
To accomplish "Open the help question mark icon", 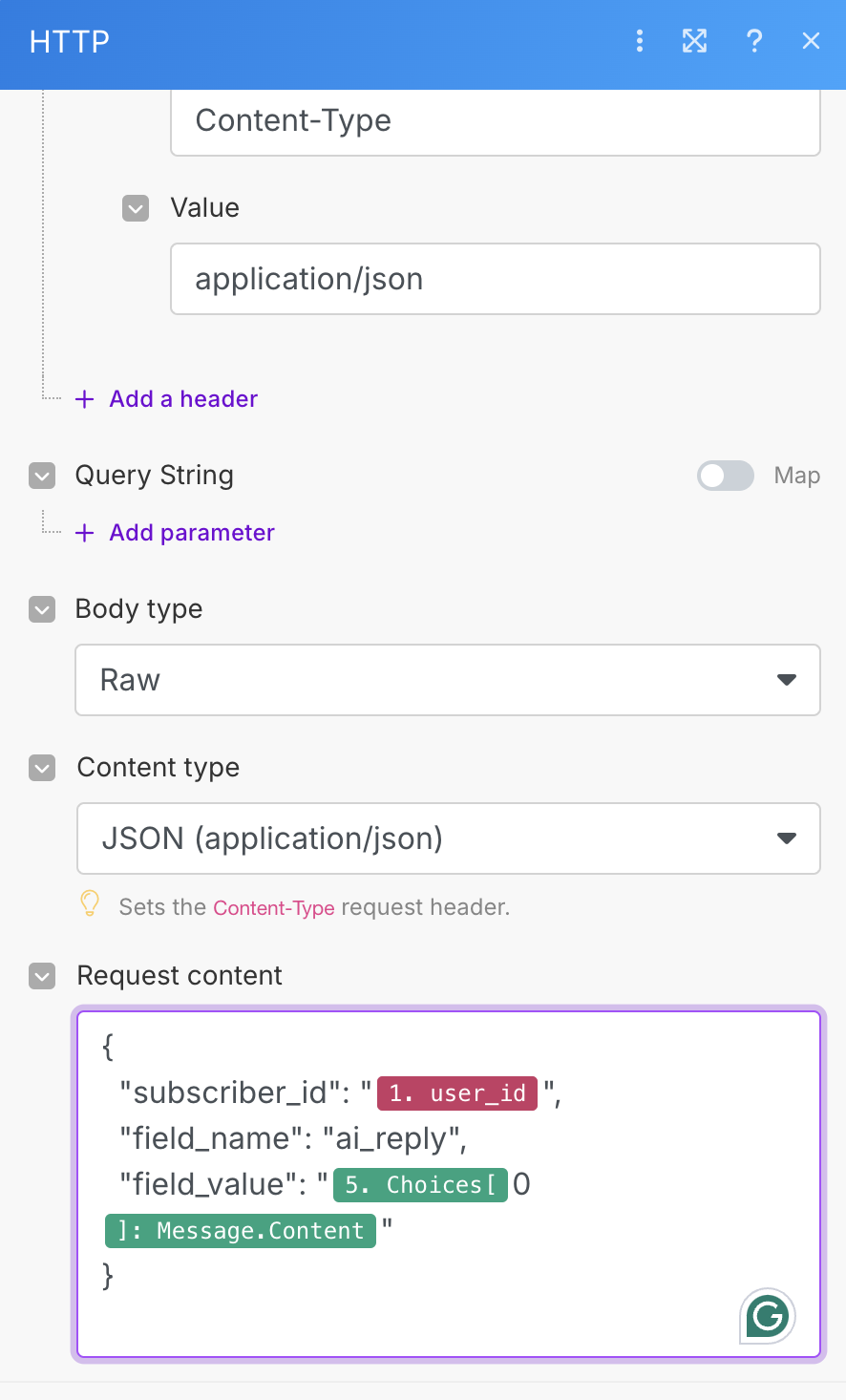I will (x=754, y=41).
